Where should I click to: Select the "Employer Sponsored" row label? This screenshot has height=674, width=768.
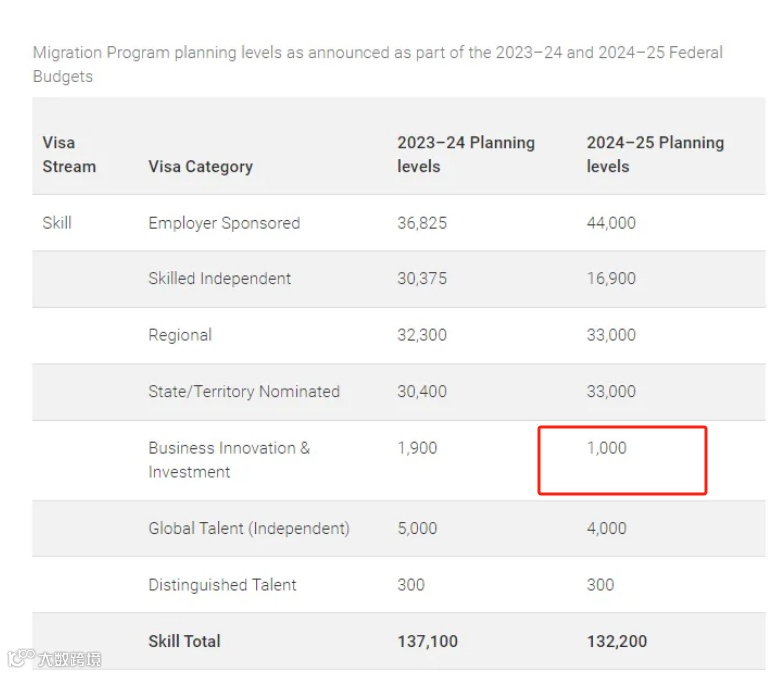point(224,223)
